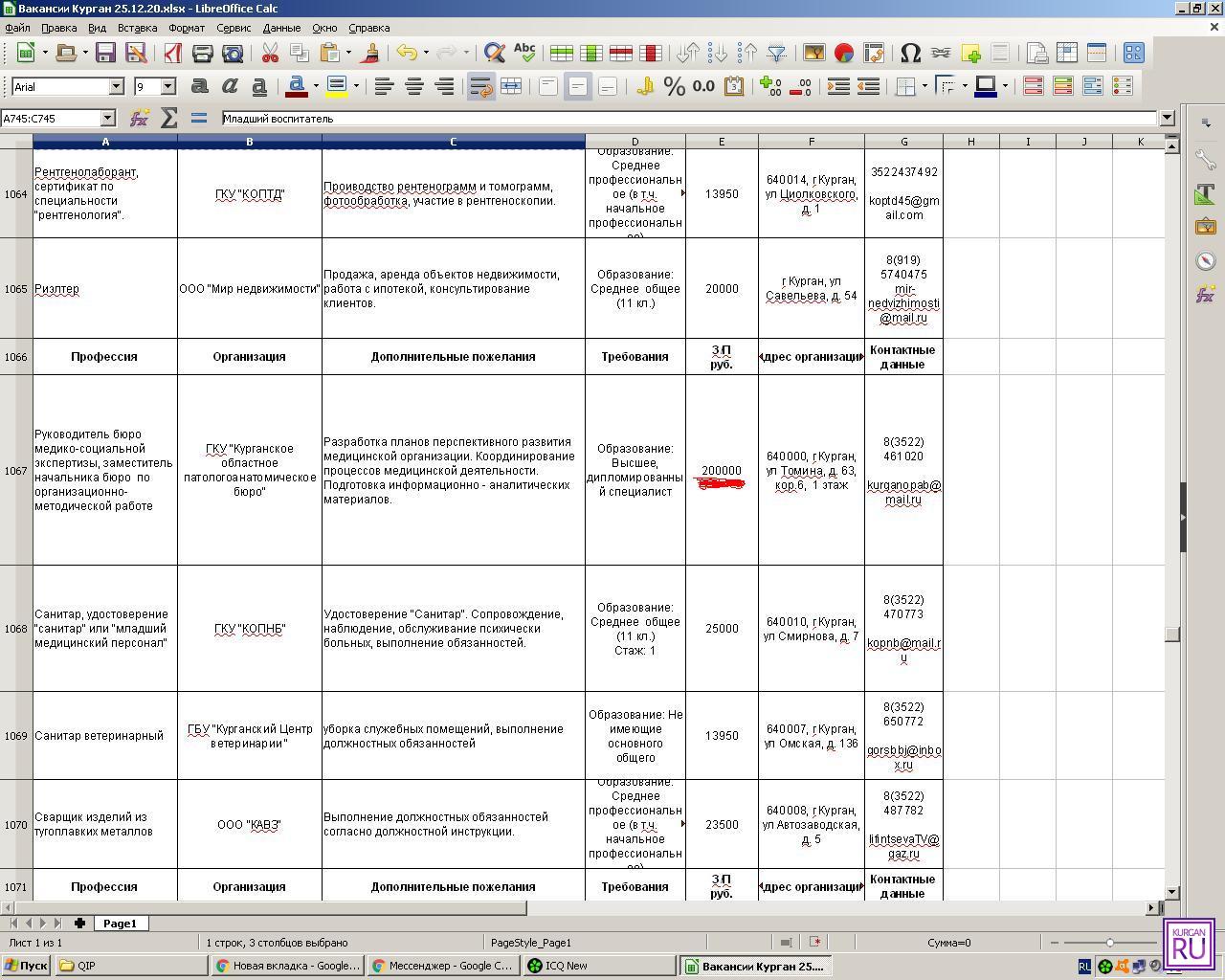Click the Clone formatting paintbrush

click(x=369, y=53)
